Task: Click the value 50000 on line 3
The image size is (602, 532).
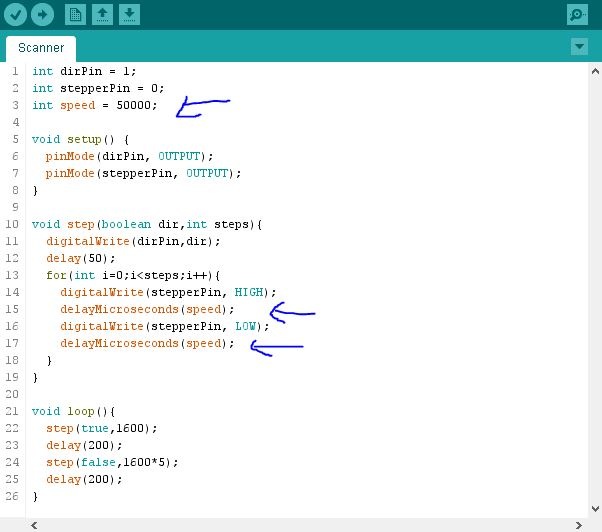Action: [x=133, y=105]
